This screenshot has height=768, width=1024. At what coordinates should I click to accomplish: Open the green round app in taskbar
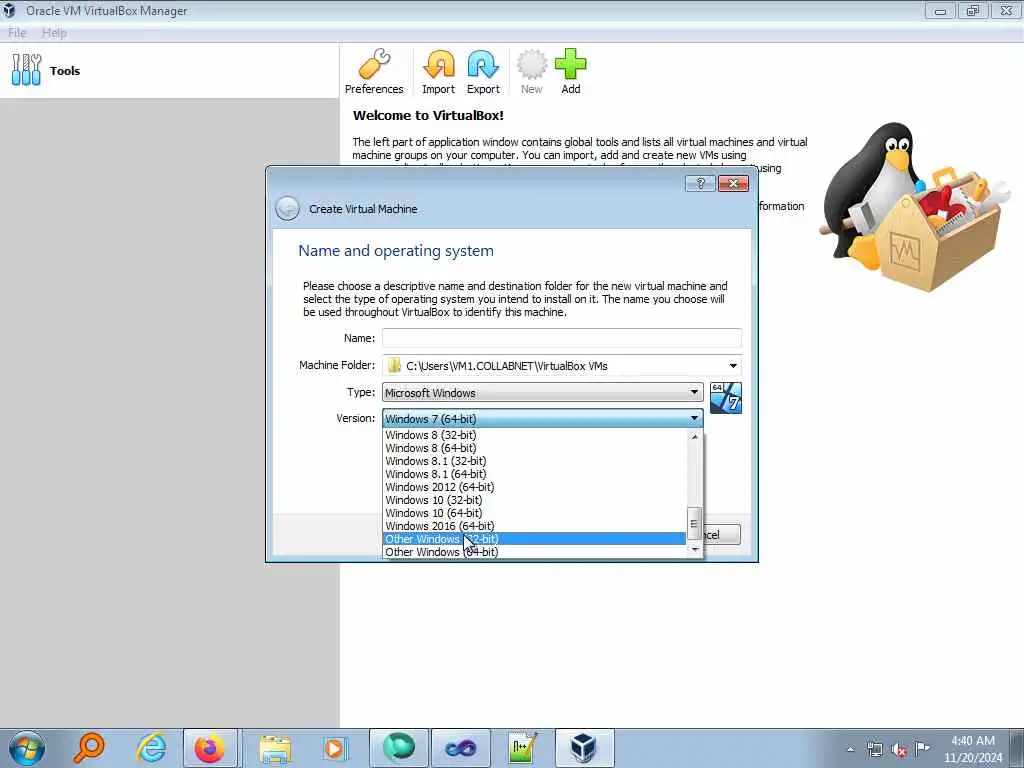399,748
